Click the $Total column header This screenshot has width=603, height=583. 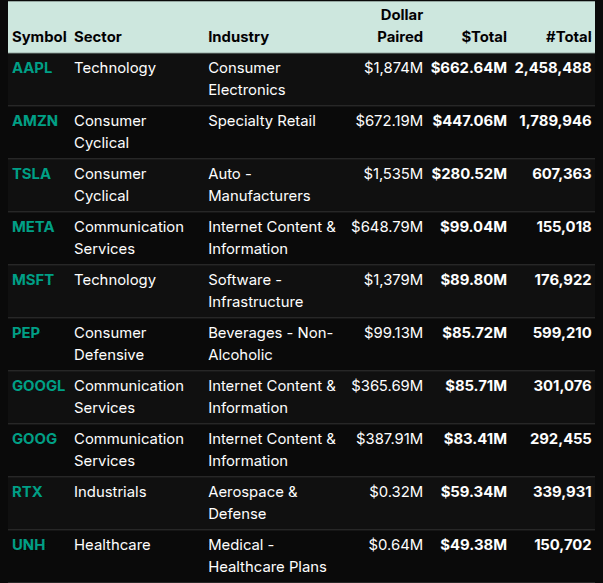coord(484,37)
